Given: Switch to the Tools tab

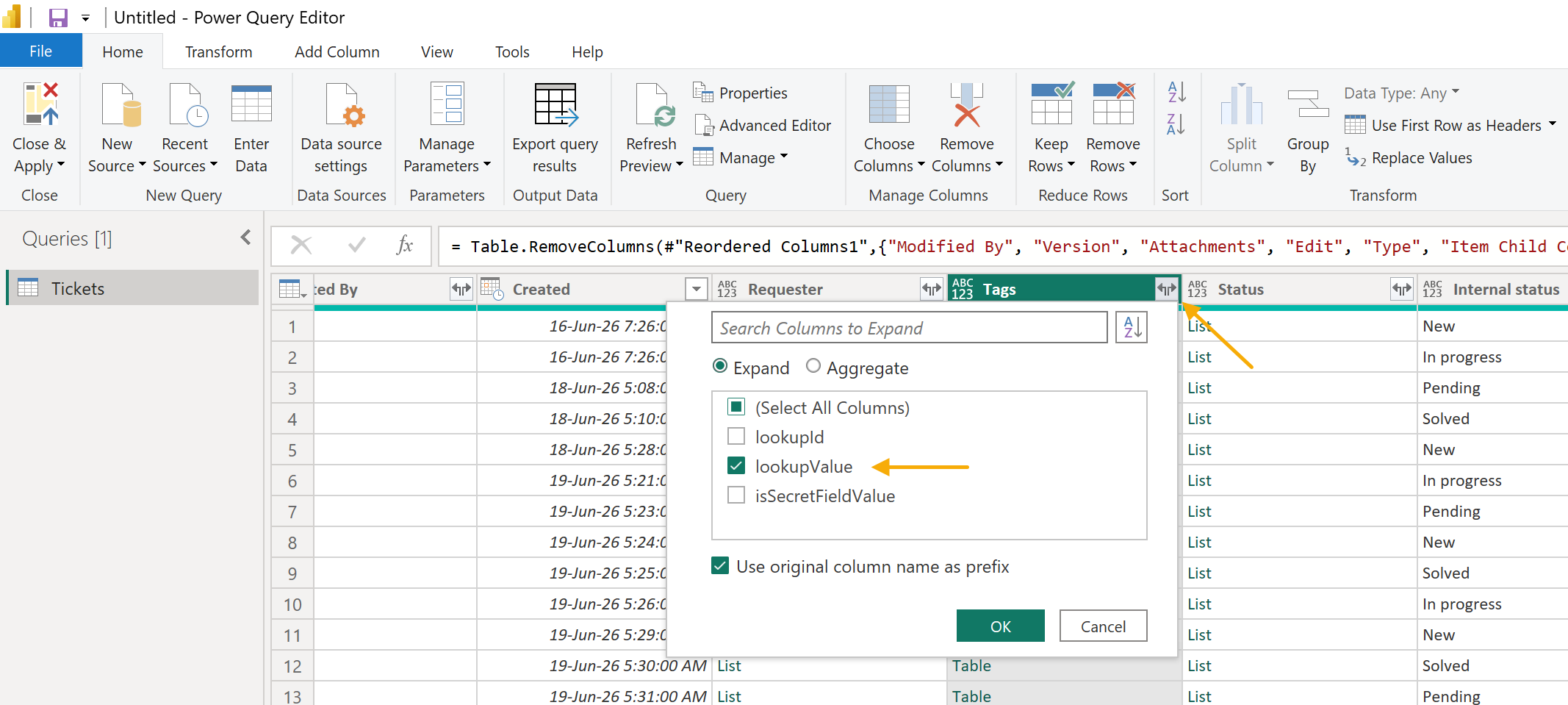Looking at the screenshot, I should (512, 52).
